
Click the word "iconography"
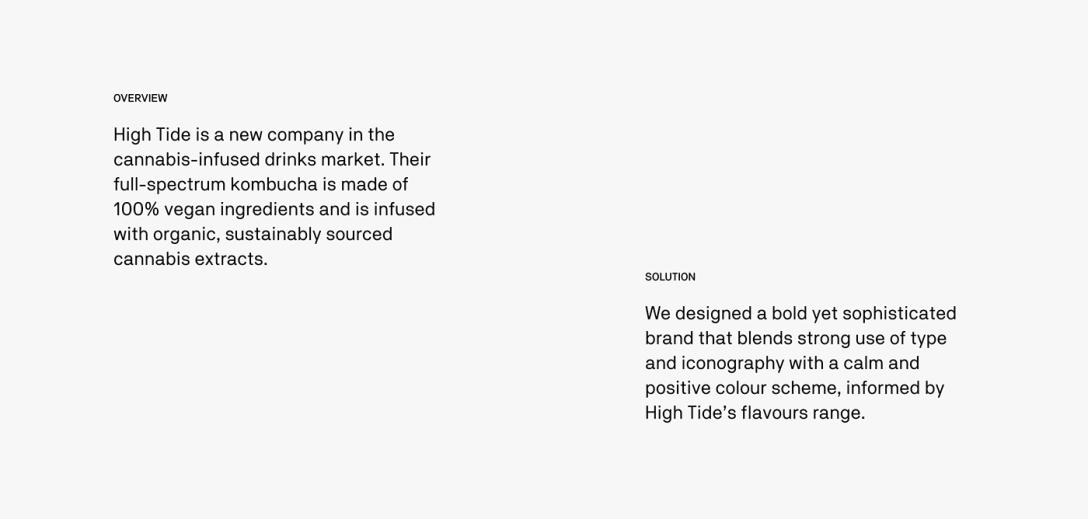[x=733, y=363]
